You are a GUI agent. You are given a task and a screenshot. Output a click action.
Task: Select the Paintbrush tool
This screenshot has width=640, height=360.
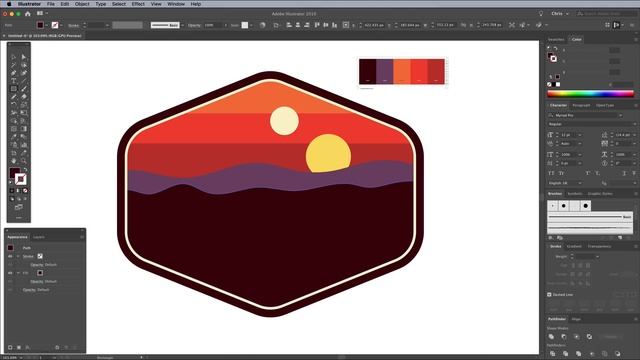24,89
